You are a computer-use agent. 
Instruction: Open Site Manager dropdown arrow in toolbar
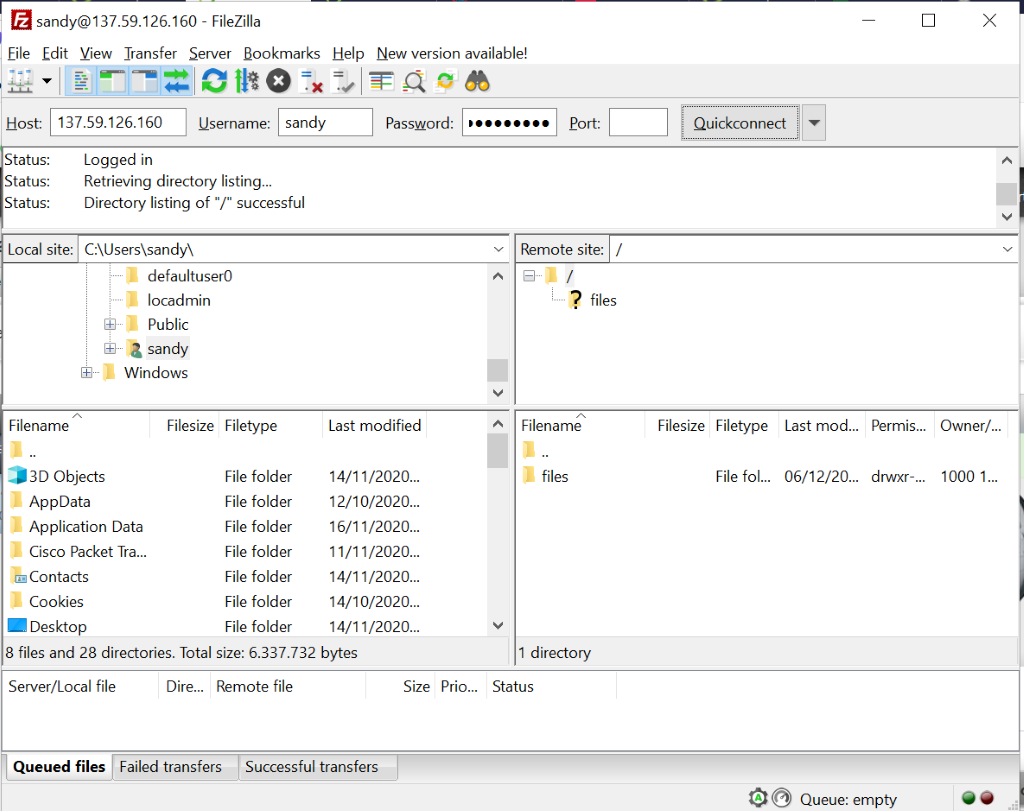coord(47,82)
